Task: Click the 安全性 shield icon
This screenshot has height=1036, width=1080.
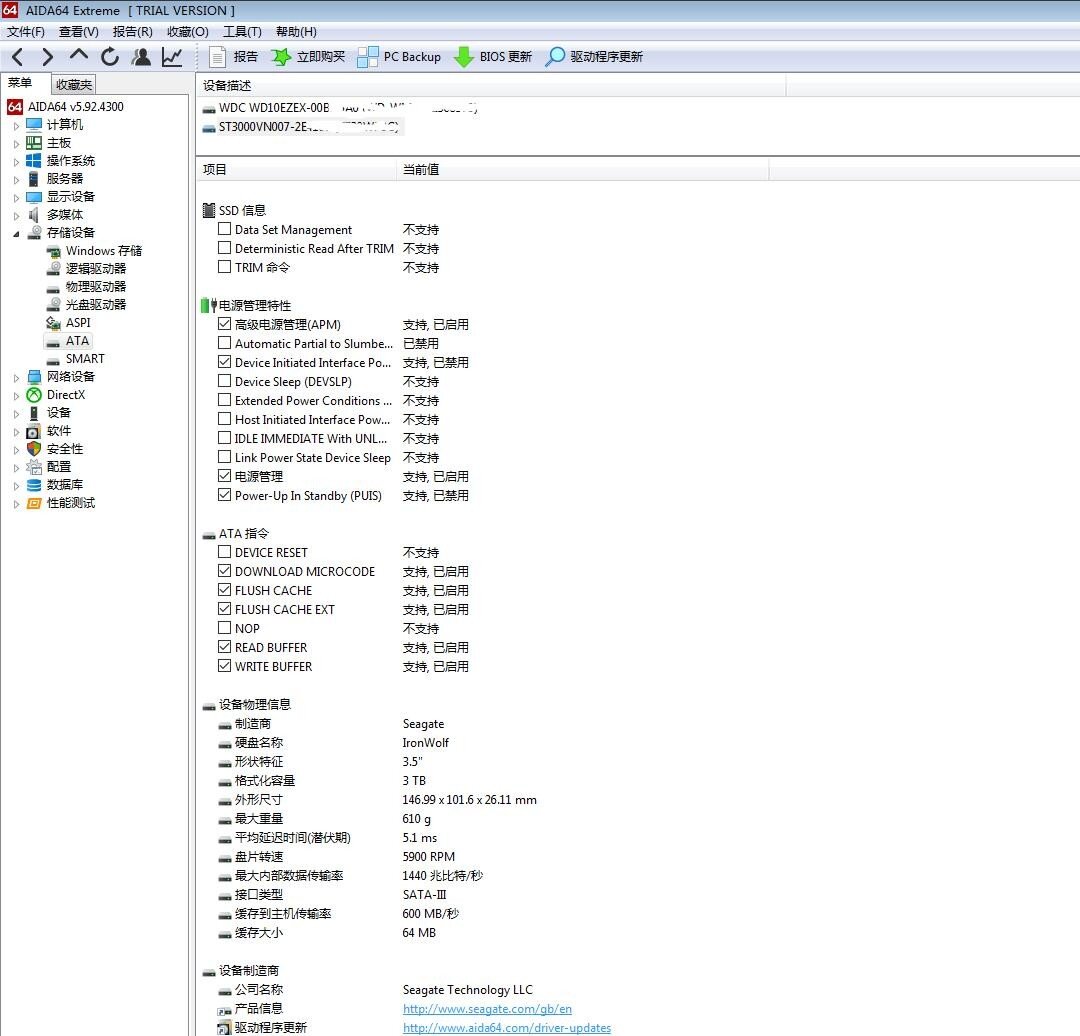Action: (34, 448)
